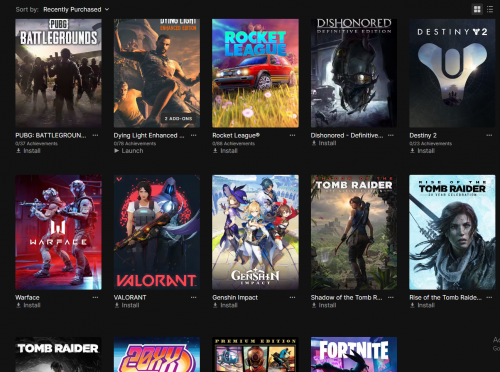Open the Destiny 2 three-dot options menu

(489, 135)
